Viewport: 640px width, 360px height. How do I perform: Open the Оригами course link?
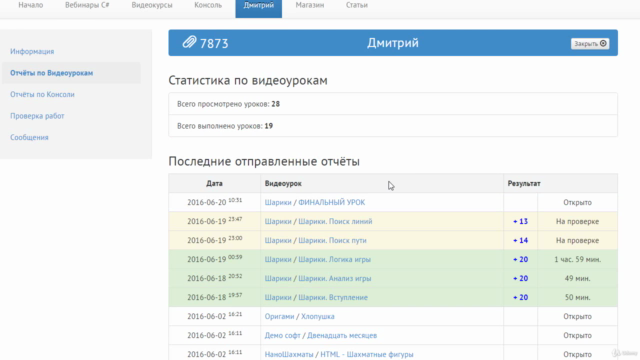pos(279,316)
